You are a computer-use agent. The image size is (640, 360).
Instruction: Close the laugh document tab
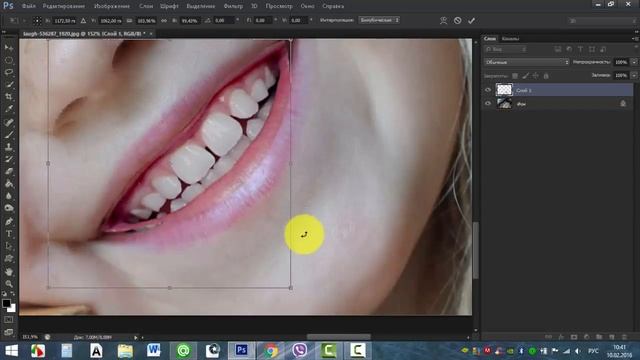[x=151, y=34]
